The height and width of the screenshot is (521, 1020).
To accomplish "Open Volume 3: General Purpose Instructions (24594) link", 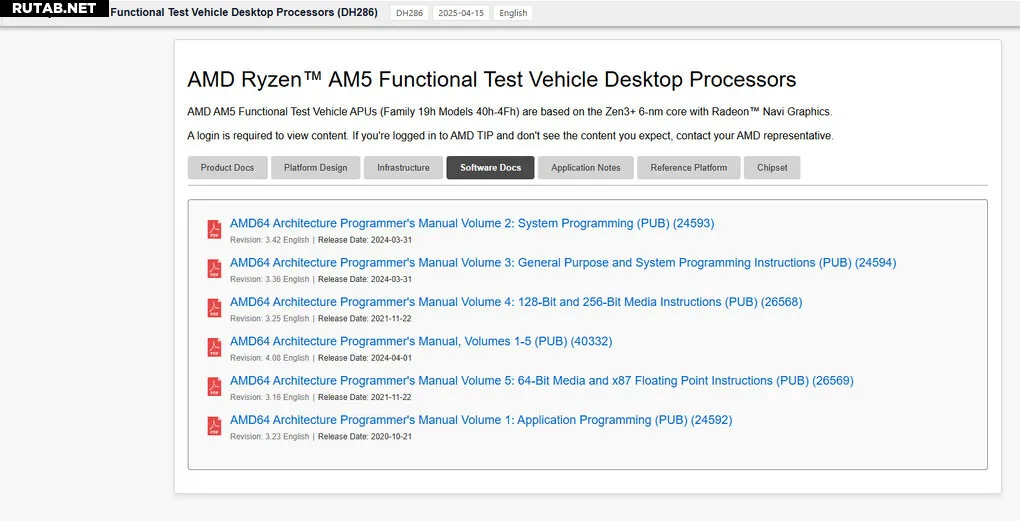I will click(x=563, y=263).
